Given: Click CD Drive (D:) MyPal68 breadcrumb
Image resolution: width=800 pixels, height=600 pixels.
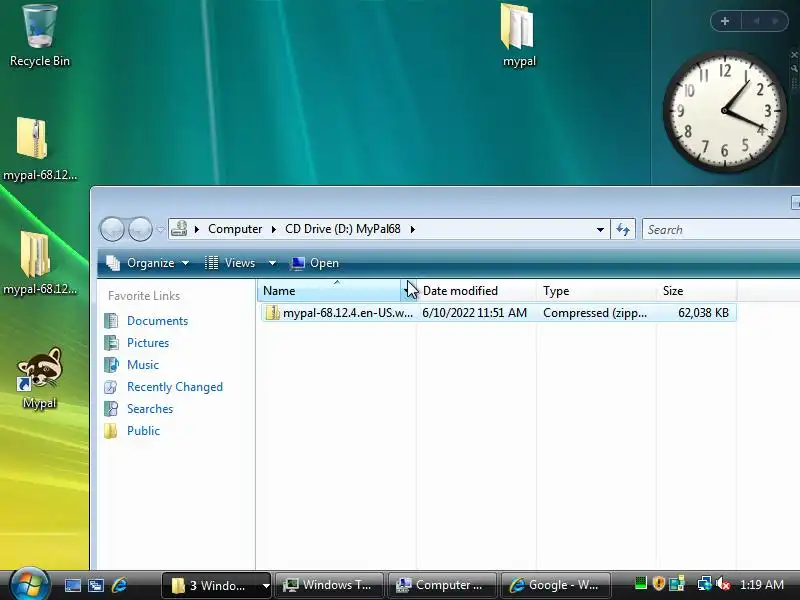Looking at the screenshot, I should (x=343, y=229).
